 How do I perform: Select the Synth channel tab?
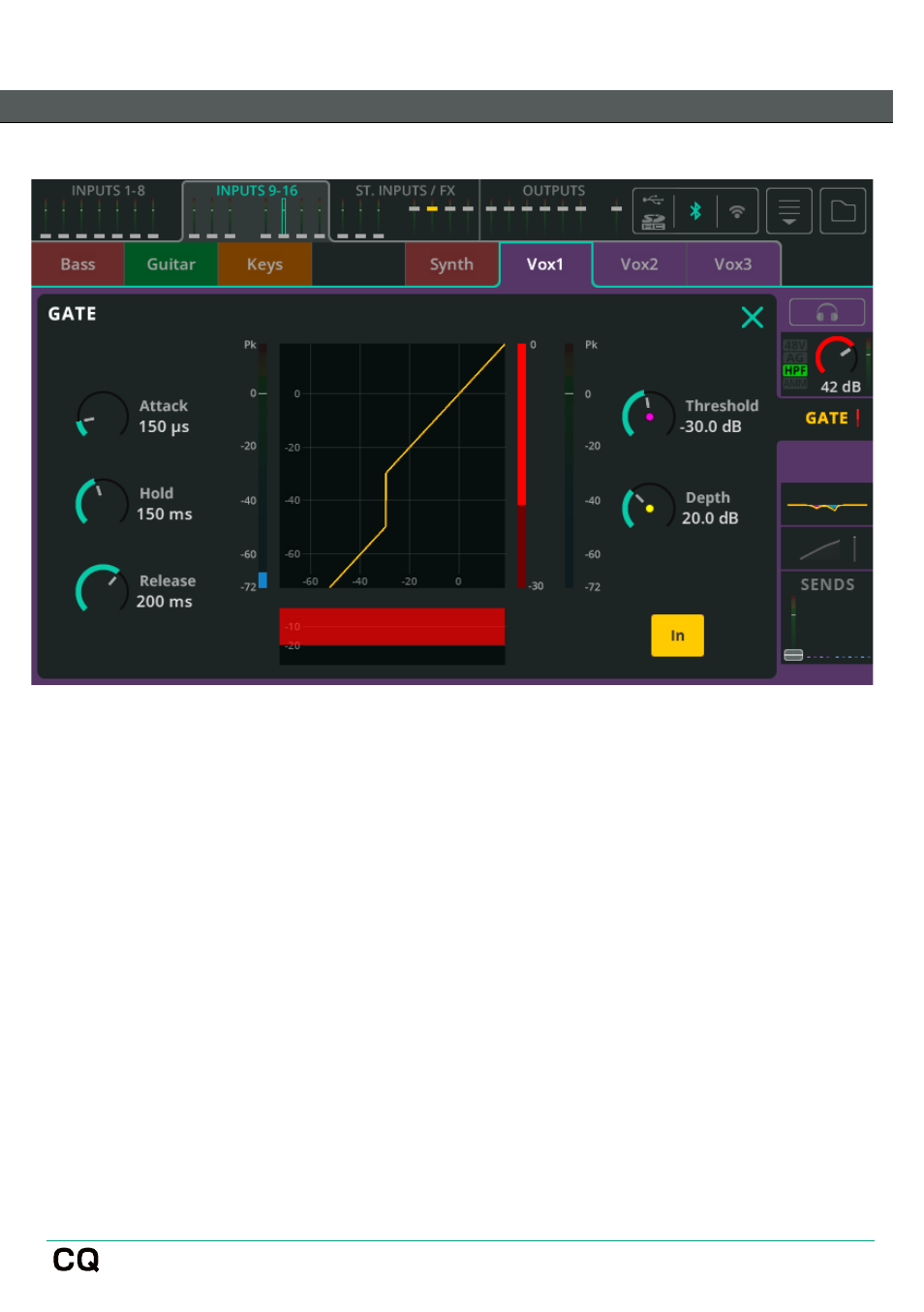(x=451, y=265)
